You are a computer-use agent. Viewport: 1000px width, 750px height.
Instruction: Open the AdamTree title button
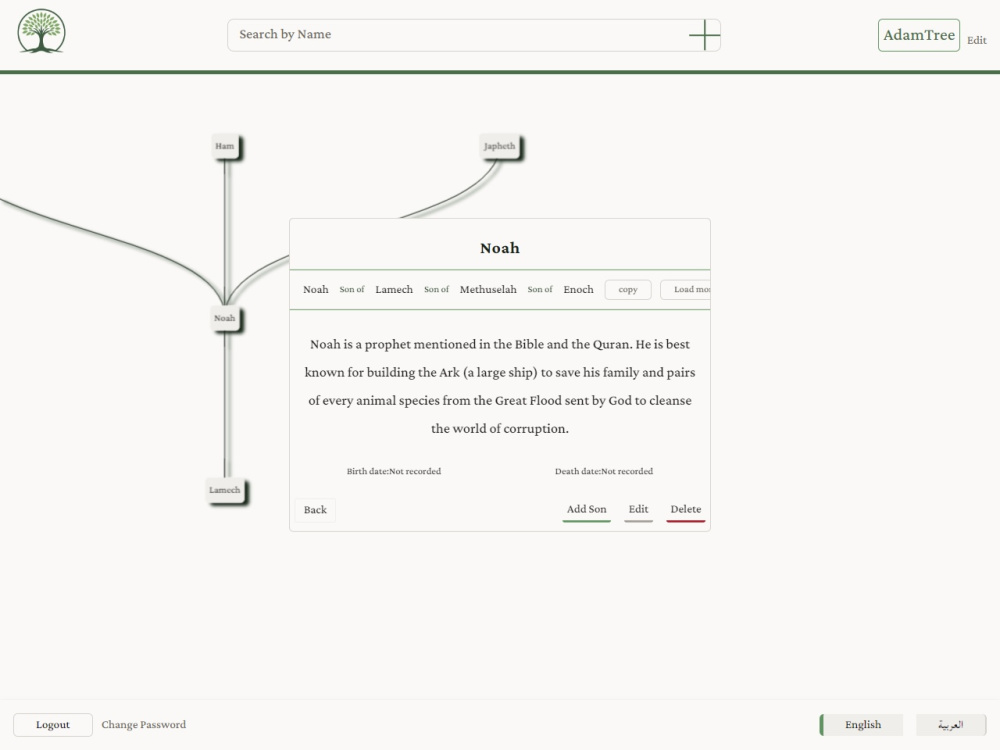pyautogui.click(x=918, y=35)
